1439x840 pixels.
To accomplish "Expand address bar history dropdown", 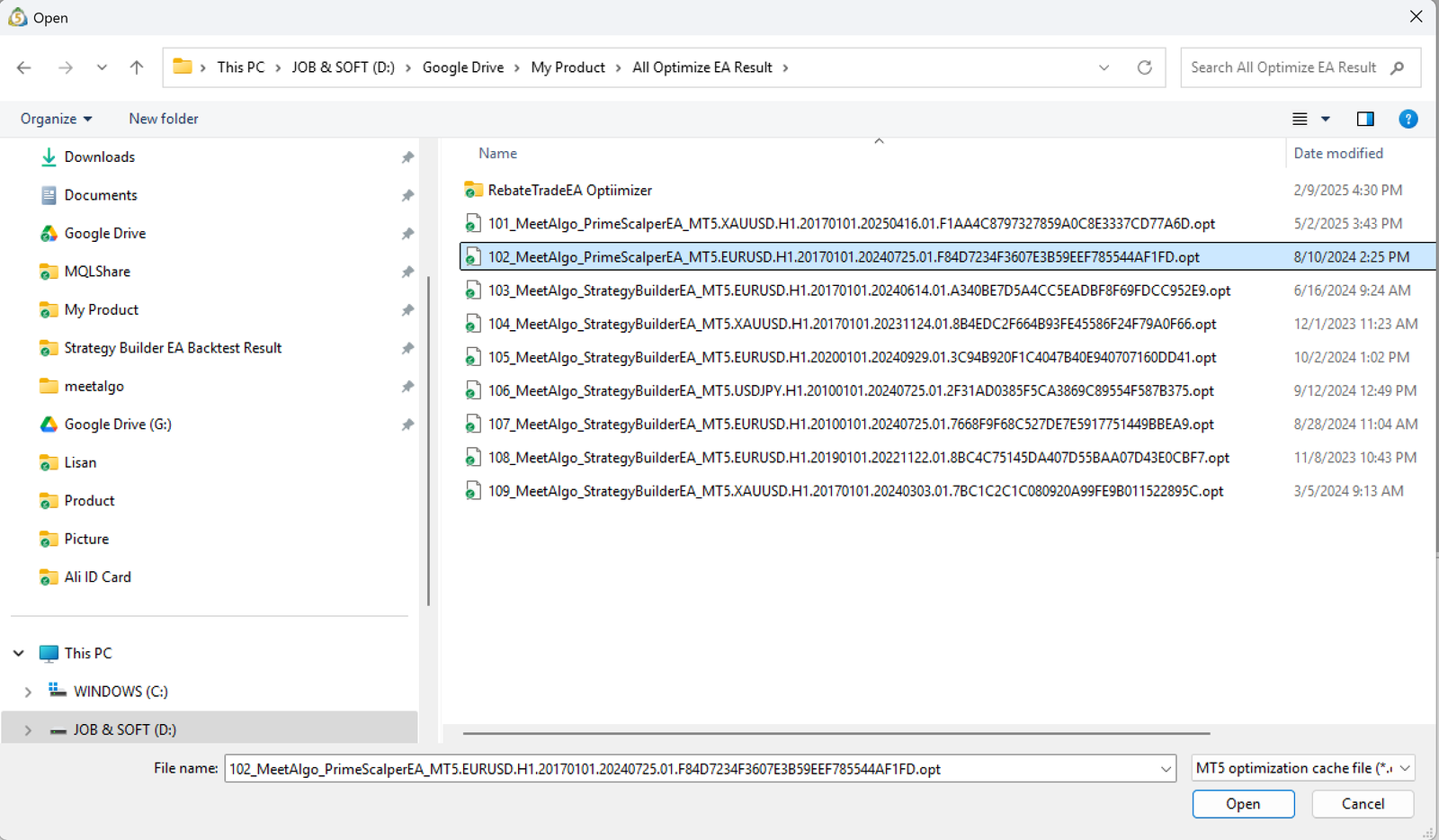I will 1104,67.
